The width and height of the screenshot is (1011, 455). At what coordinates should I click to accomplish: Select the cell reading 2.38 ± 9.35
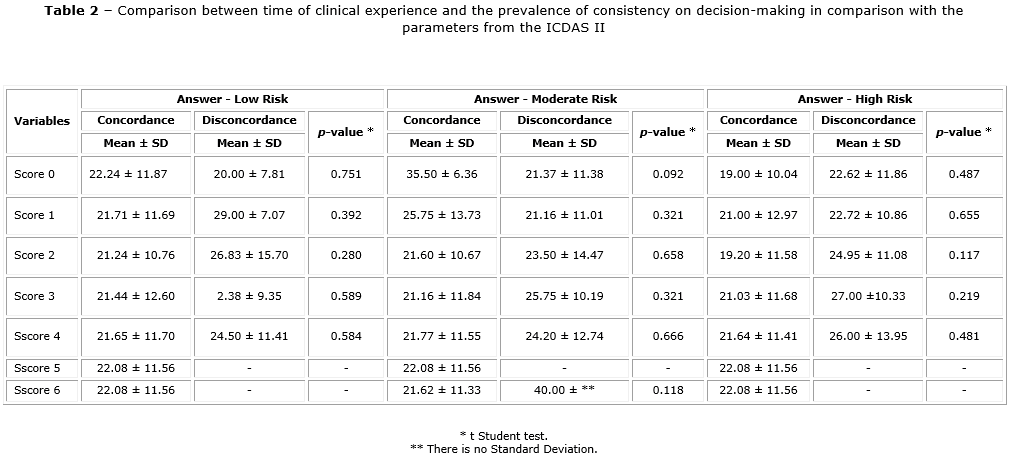pos(249,296)
